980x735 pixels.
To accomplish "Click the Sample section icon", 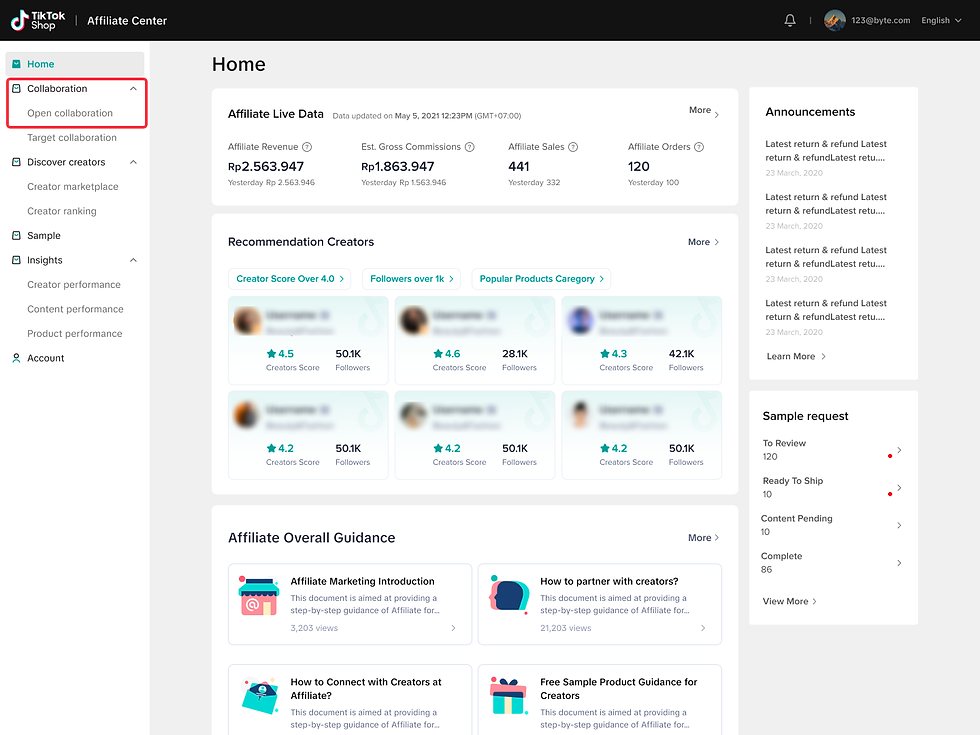I will tap(18, 235).
